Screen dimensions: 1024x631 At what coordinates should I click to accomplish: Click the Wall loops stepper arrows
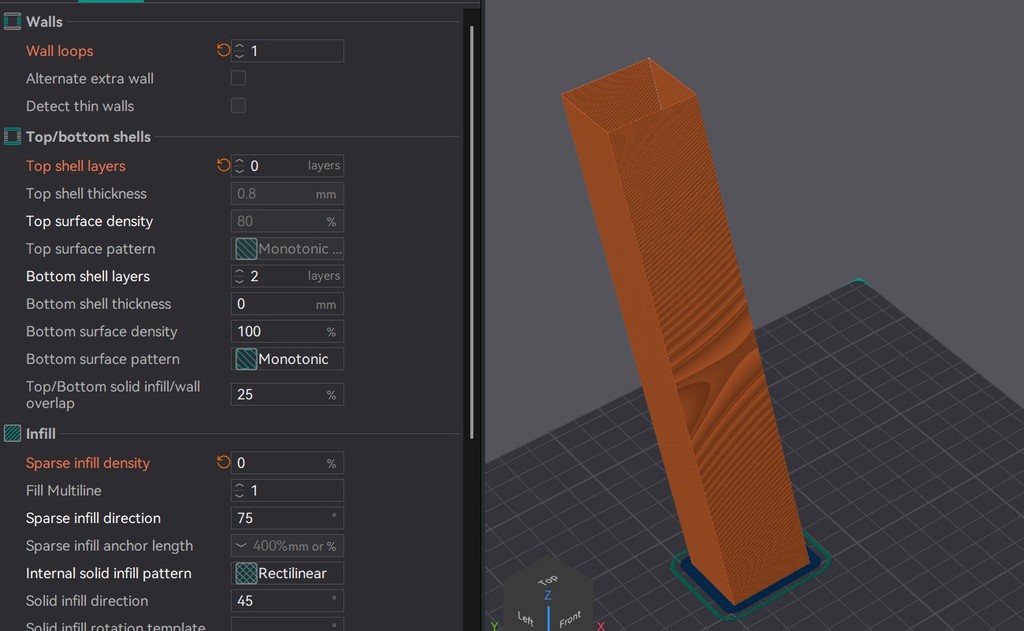[240, 50]
